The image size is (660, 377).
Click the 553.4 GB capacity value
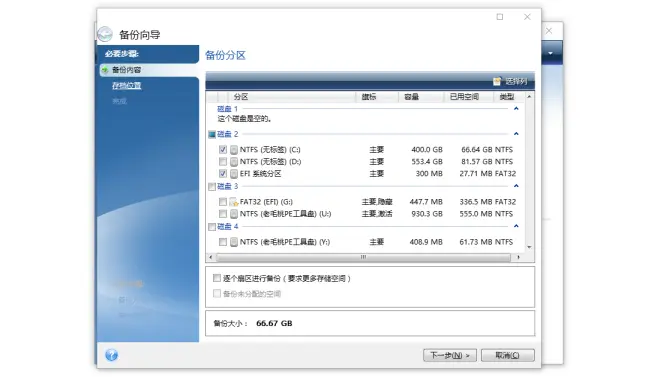(x=427, y=161)
